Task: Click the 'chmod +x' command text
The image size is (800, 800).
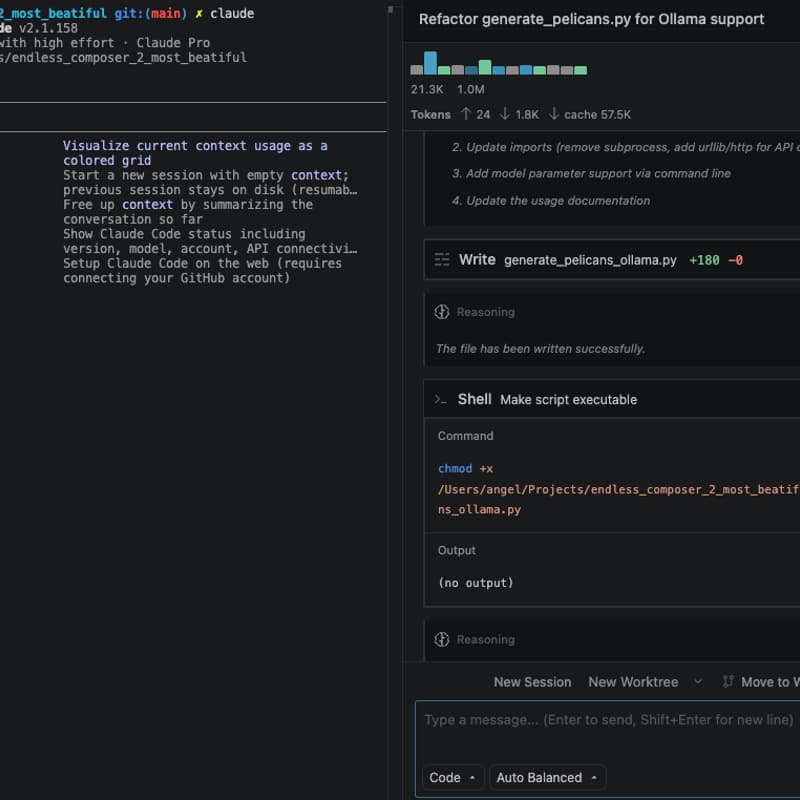Action: click(465, 468)
